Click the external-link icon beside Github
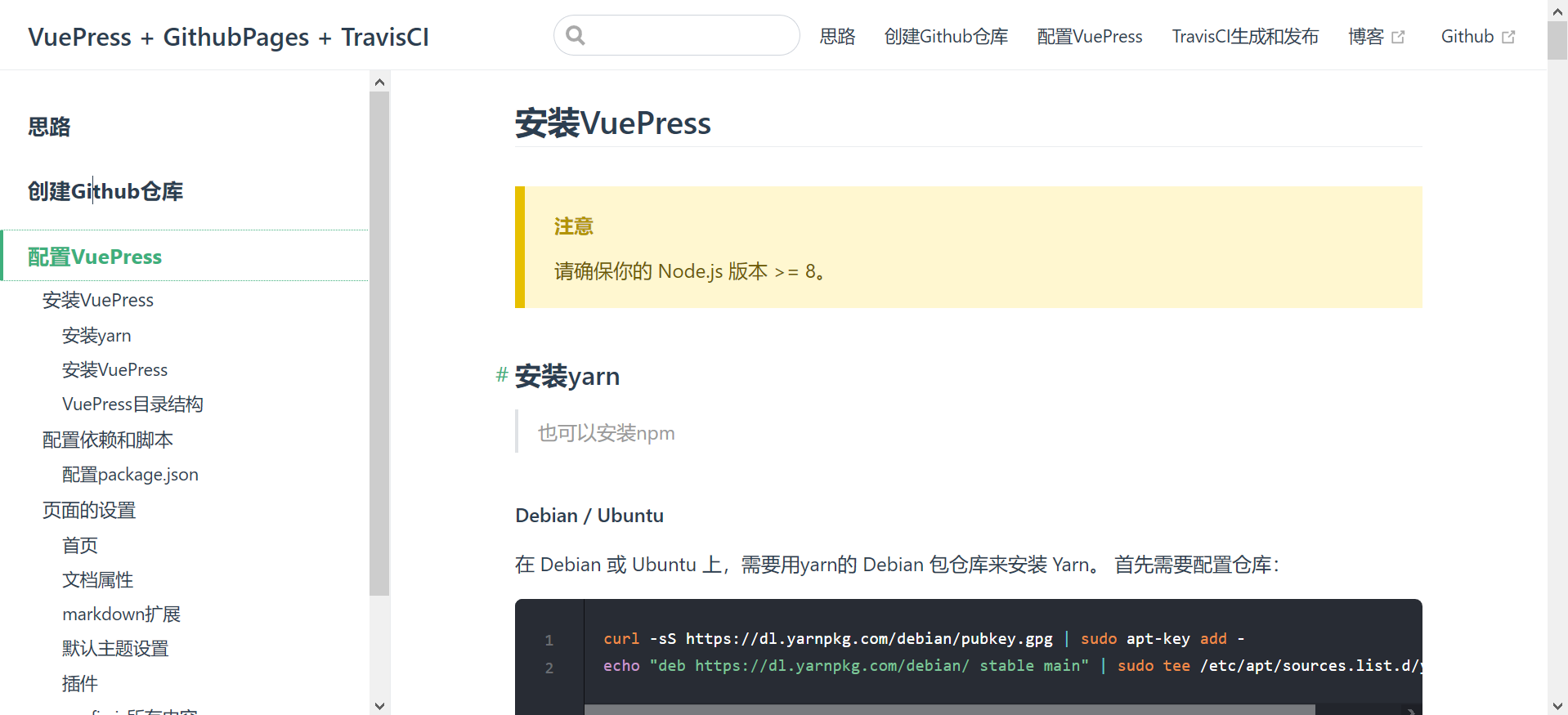The height and width of the screenshot is (715, 1568). click(x=1508, y=38)
